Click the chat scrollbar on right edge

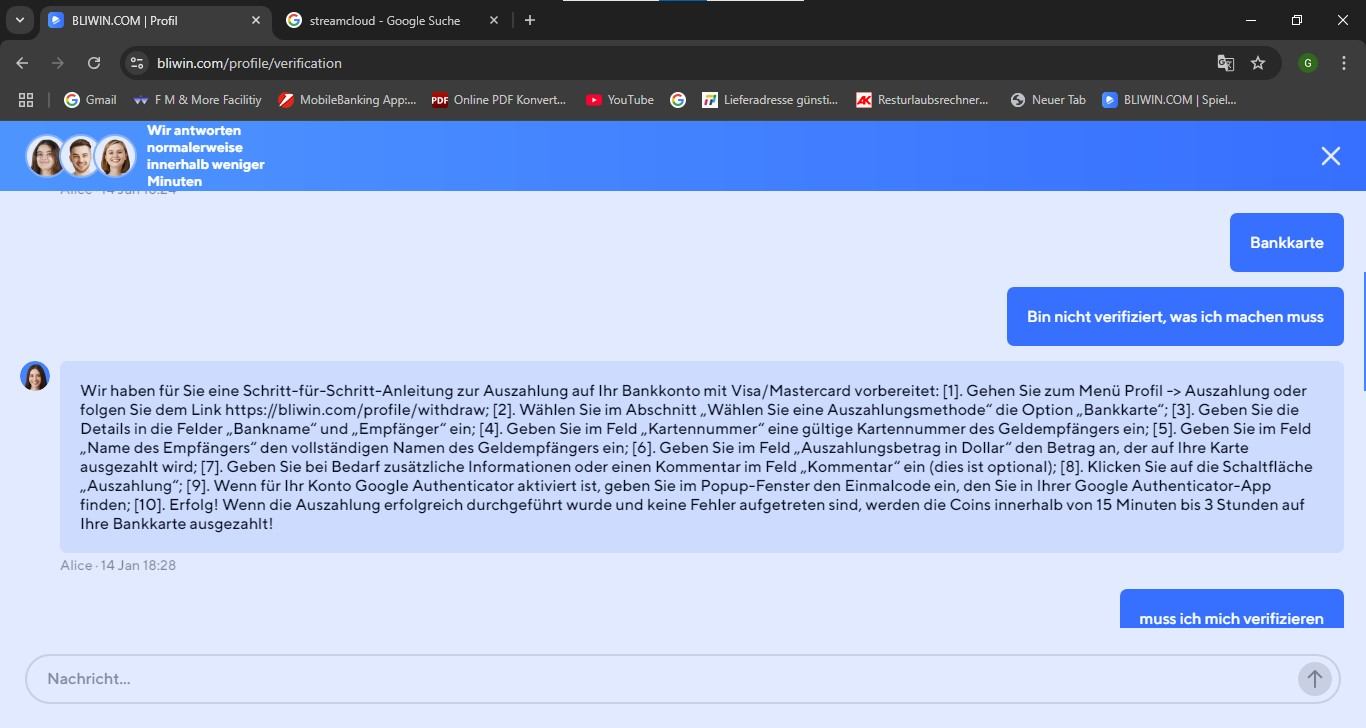click(1364, 330)
